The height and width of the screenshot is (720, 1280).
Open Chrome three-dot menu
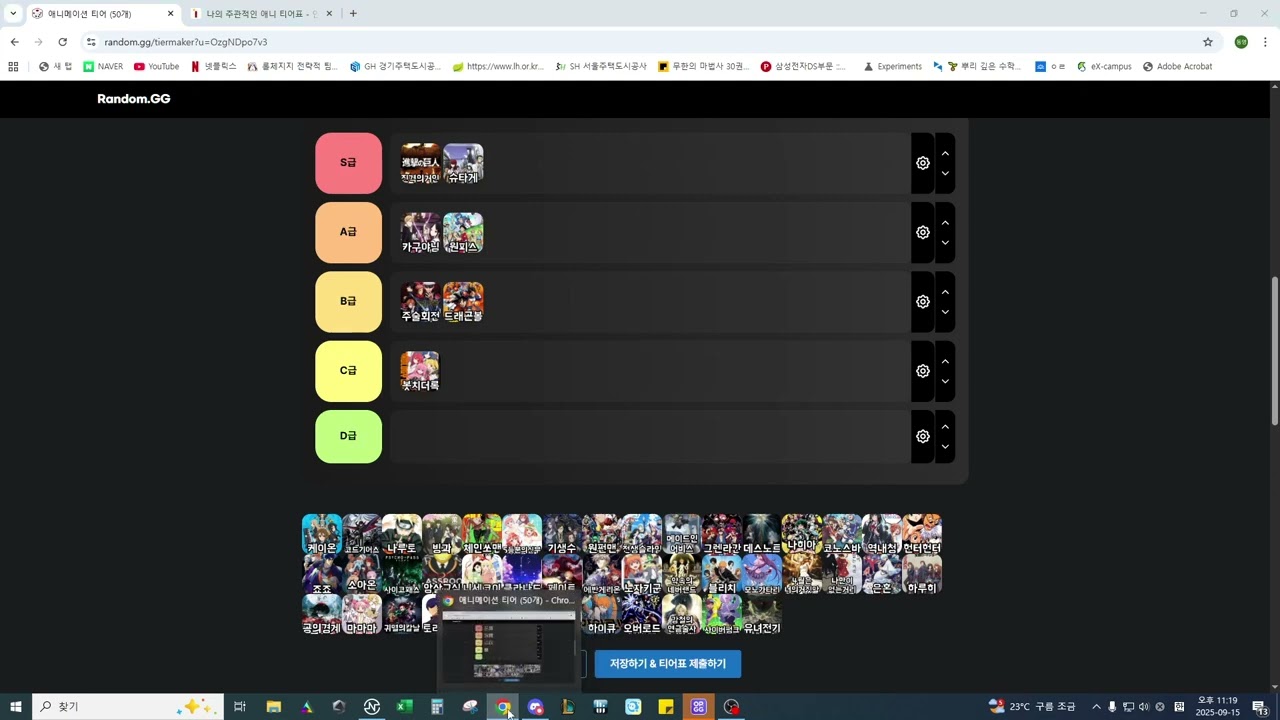[1265, 42]
